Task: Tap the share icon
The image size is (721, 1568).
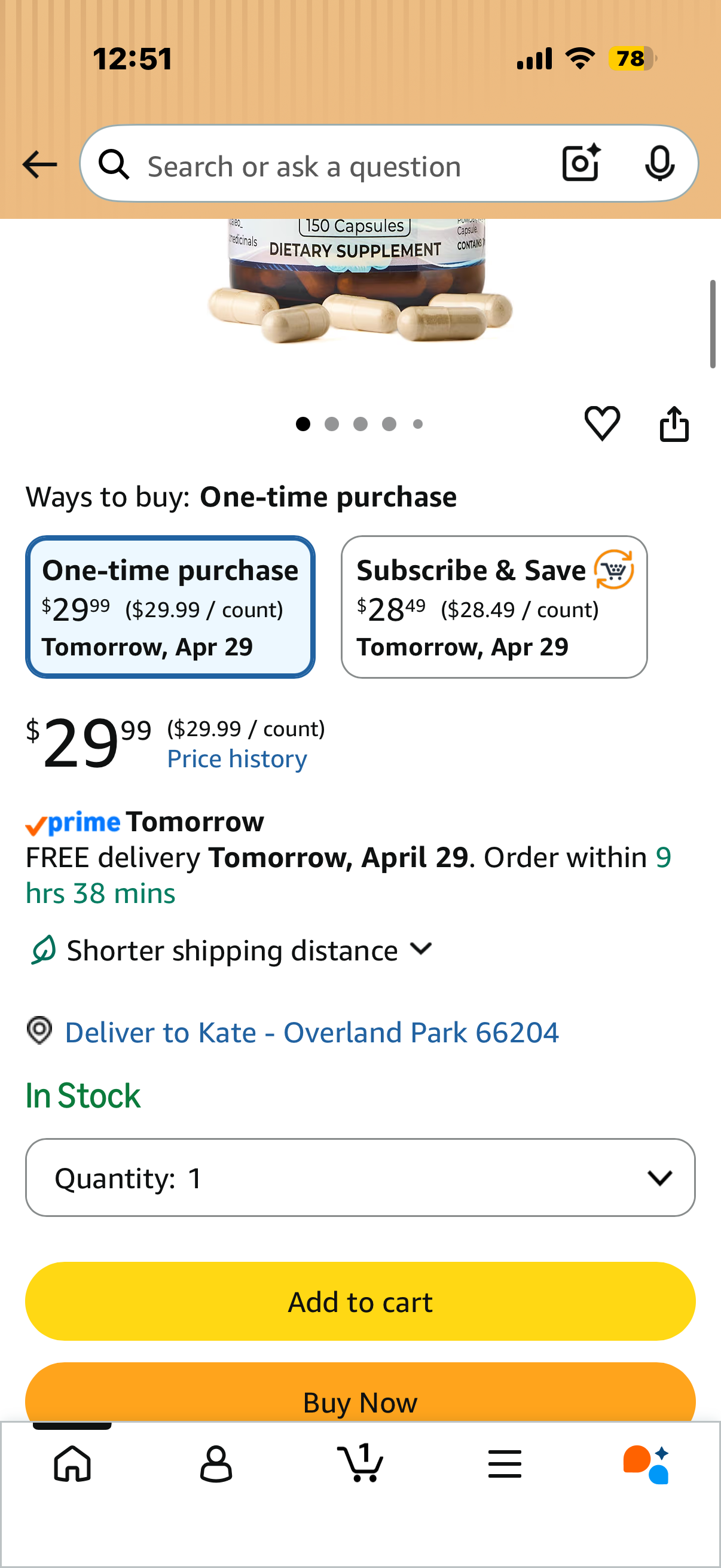Action: pyautogui.click(x=674, y=423)
